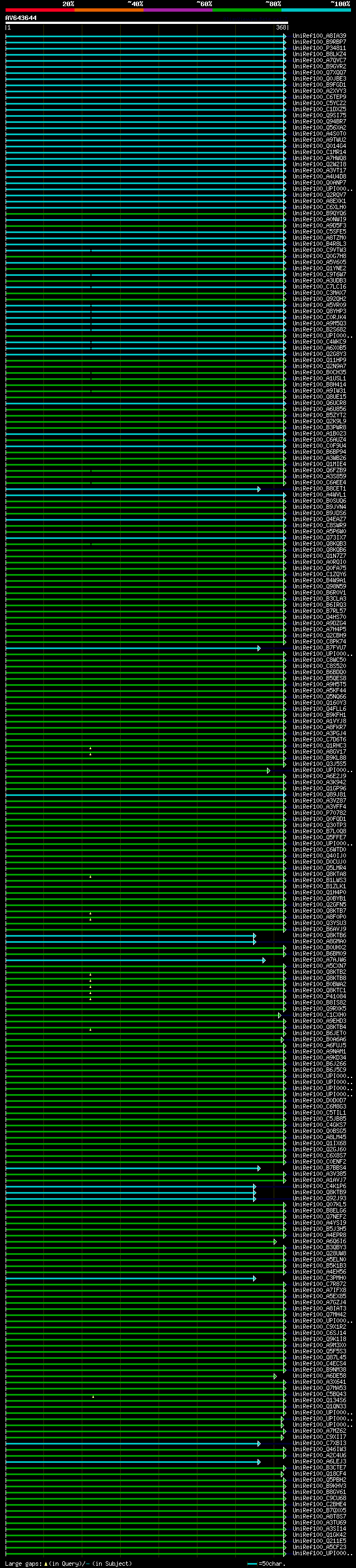
Task: Select hit label UniRef100_B0CH35
Action: 319,373
